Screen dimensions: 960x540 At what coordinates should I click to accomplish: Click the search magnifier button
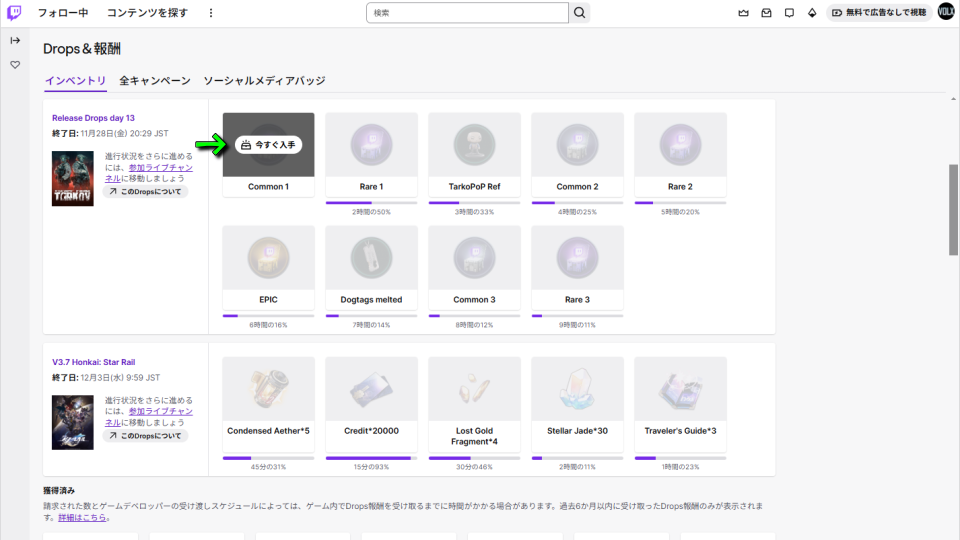pyautogui.click(x=579, y=13)
